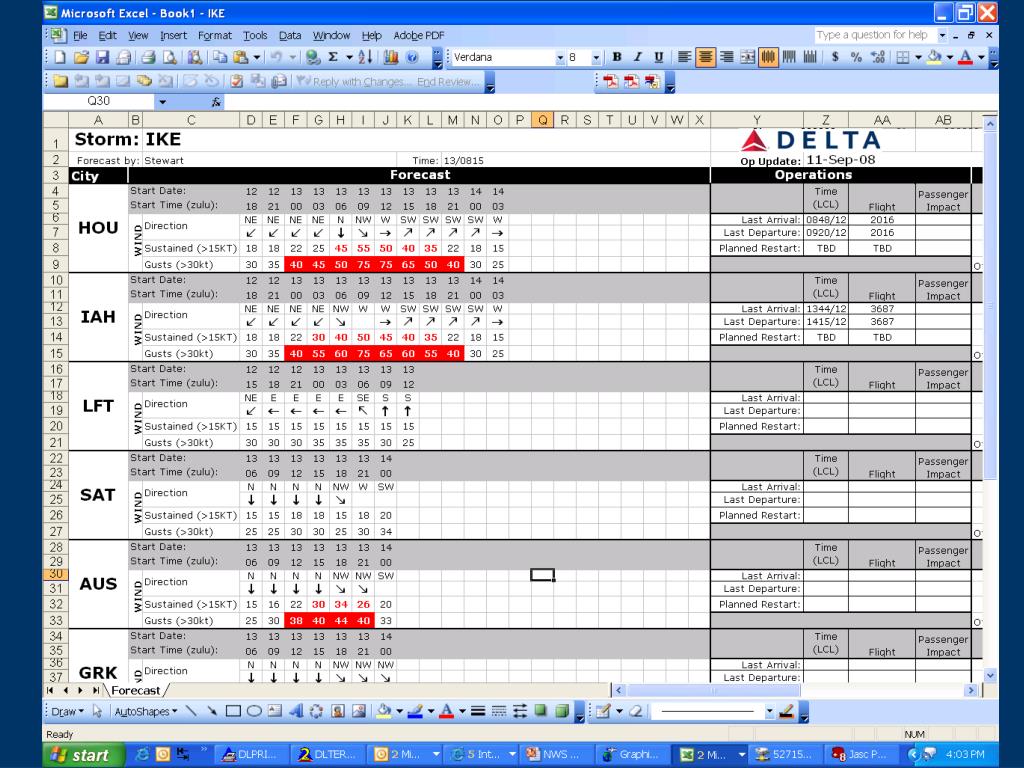Open the Line Style options icon
1024x768 pixels.
click(478, 711)
